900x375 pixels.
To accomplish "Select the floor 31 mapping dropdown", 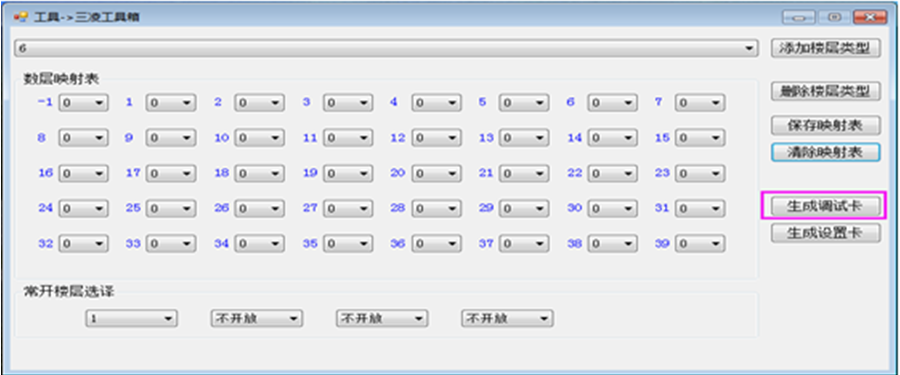I will [700, 209].
